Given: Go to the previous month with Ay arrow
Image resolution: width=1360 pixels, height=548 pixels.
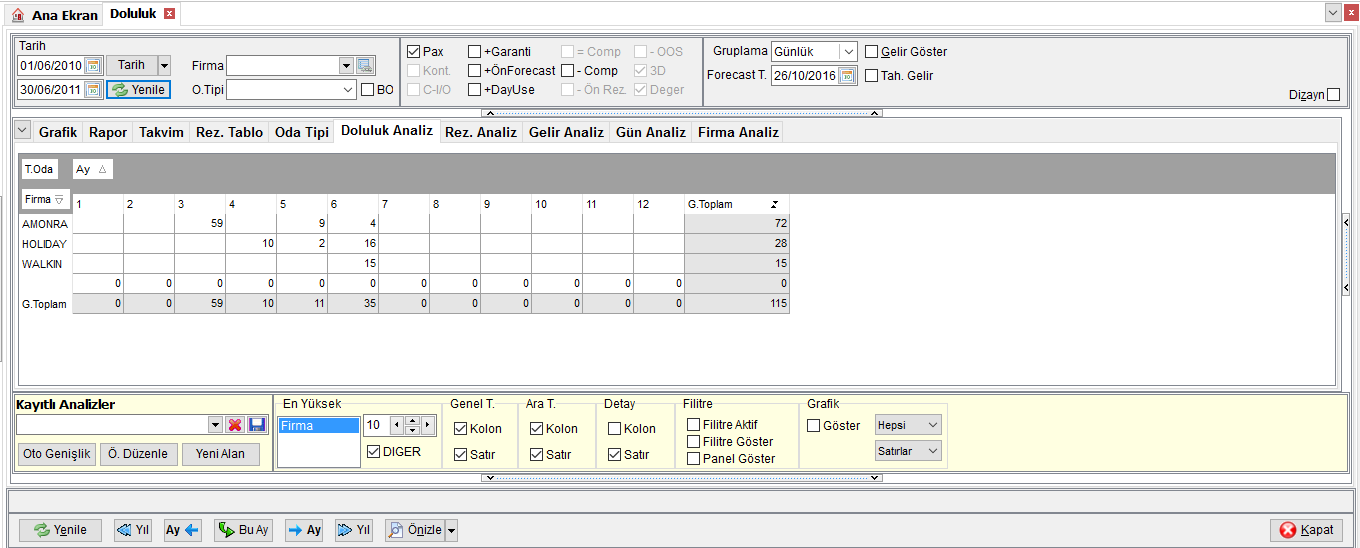Looking at the screenshot, I should (184, 530).
